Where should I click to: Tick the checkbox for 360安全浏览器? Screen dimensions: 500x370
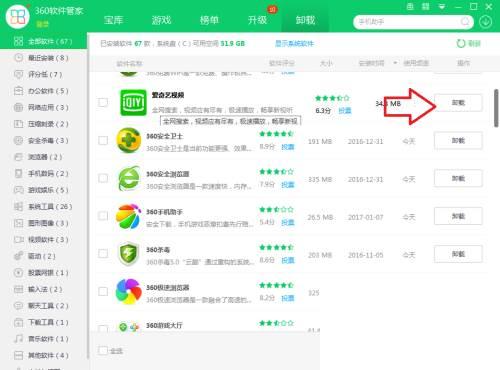(x=103, y=178)
